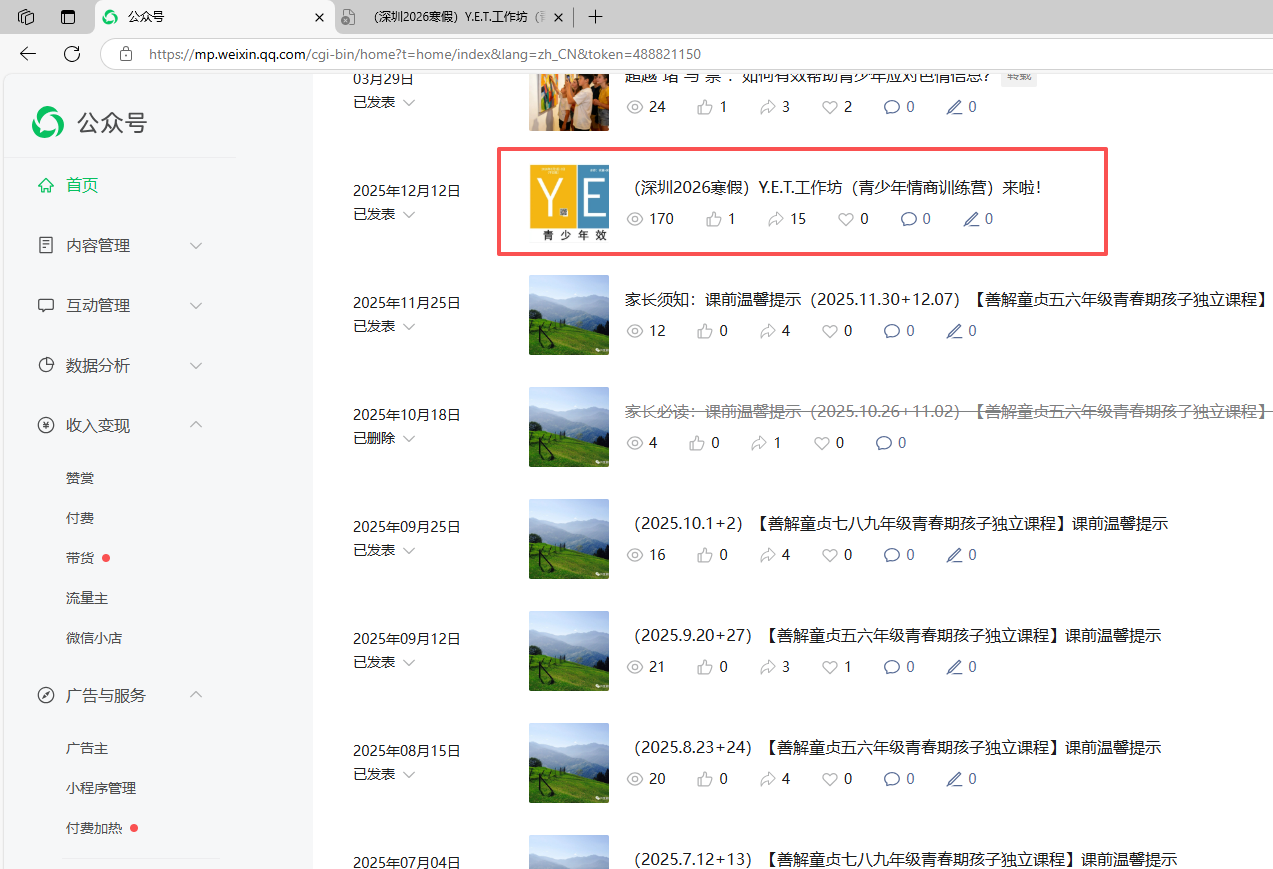The width and height of the screenshot is (1273, 869).
Task: Click share icon of 2025.9.20+27 article
Action: coord(768,667)
